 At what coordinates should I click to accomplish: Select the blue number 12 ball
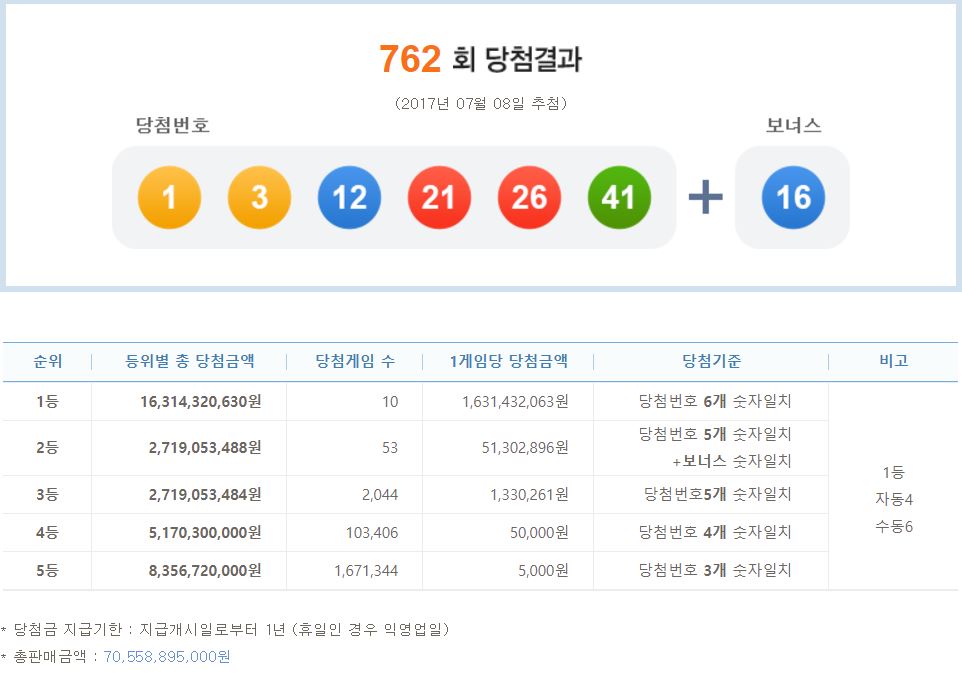(349, 197)
